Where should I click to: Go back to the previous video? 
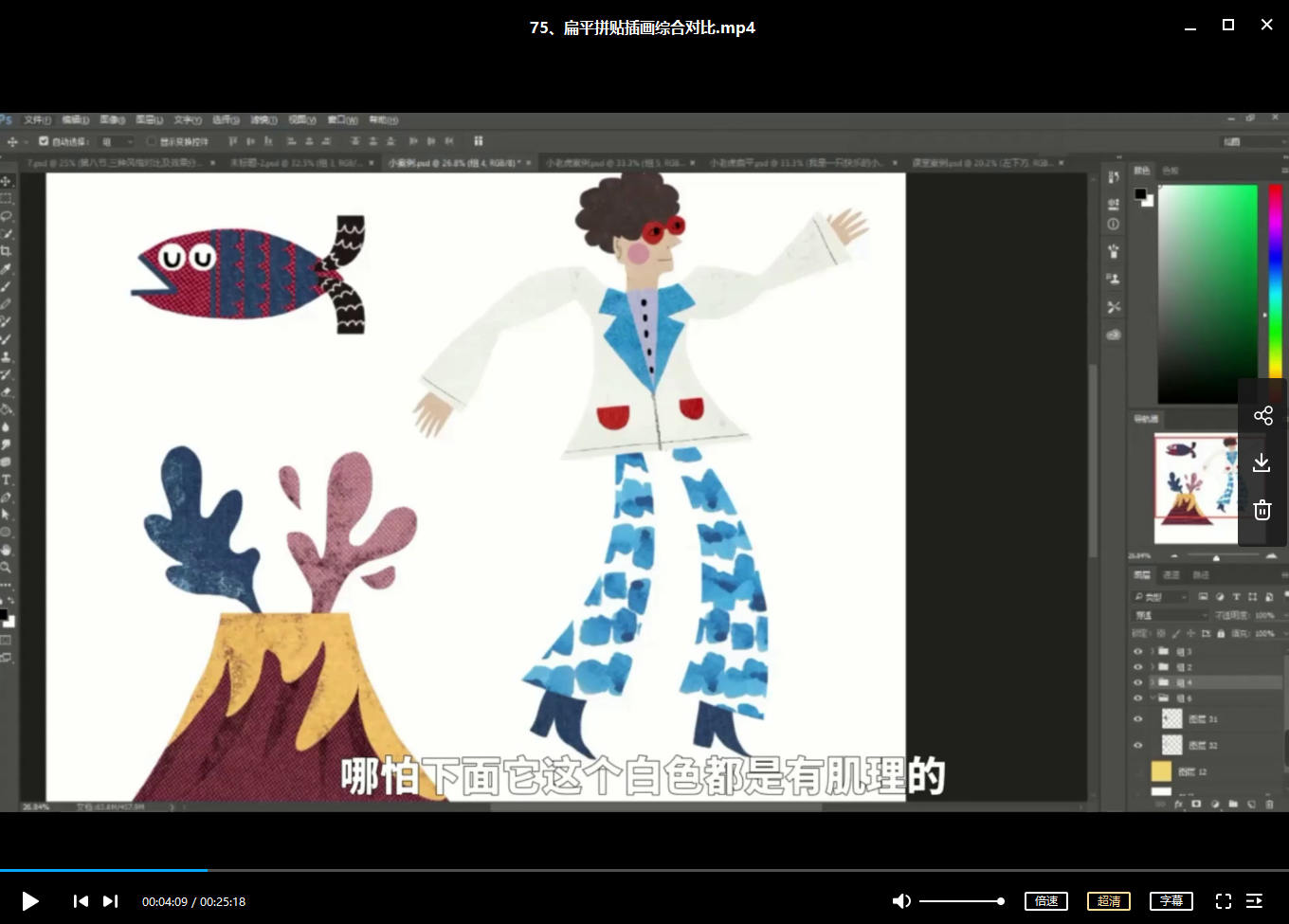click(81, 901)
